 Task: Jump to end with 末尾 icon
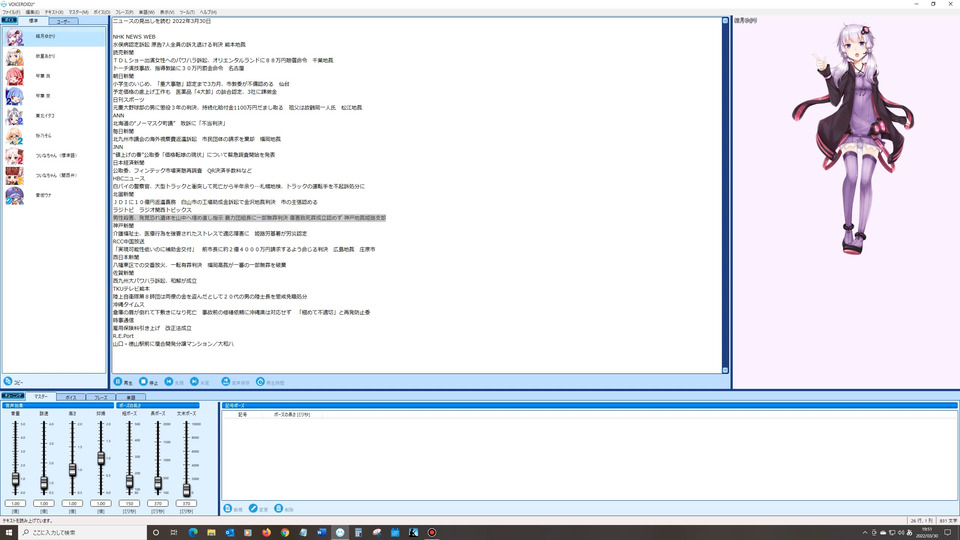pos(194,381)
